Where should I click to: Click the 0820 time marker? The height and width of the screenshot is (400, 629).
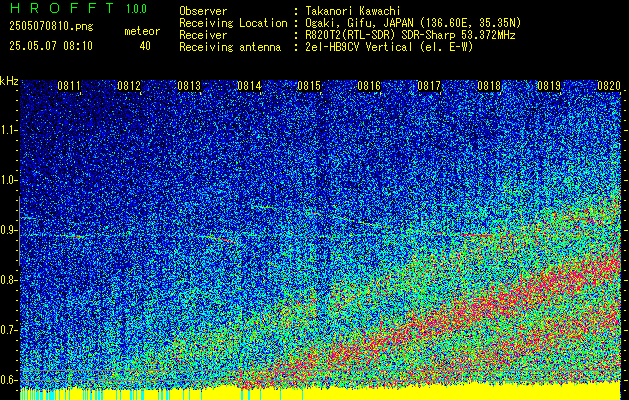coord(609,86)
